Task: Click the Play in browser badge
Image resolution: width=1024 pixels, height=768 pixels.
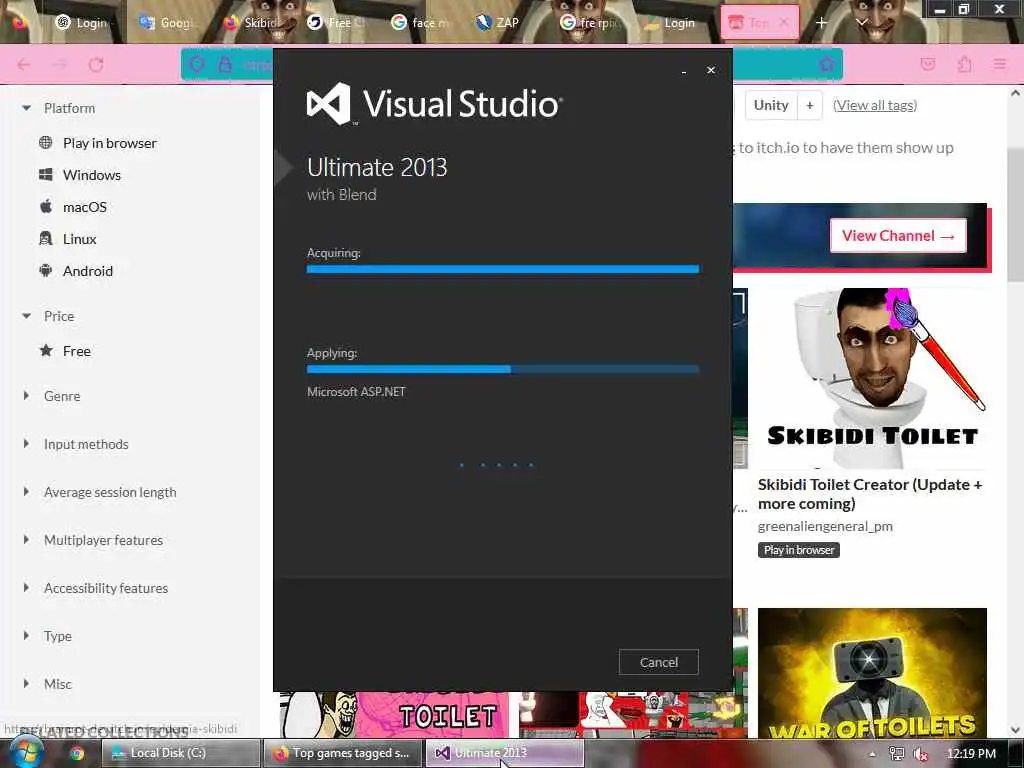Action: [799, 550]
